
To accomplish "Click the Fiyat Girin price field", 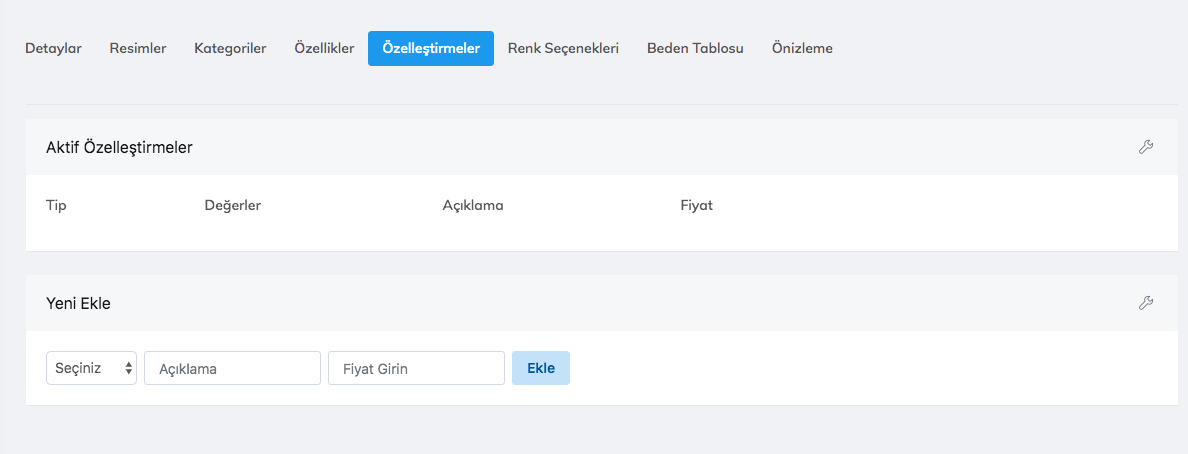I will click(x=416, y=368).
